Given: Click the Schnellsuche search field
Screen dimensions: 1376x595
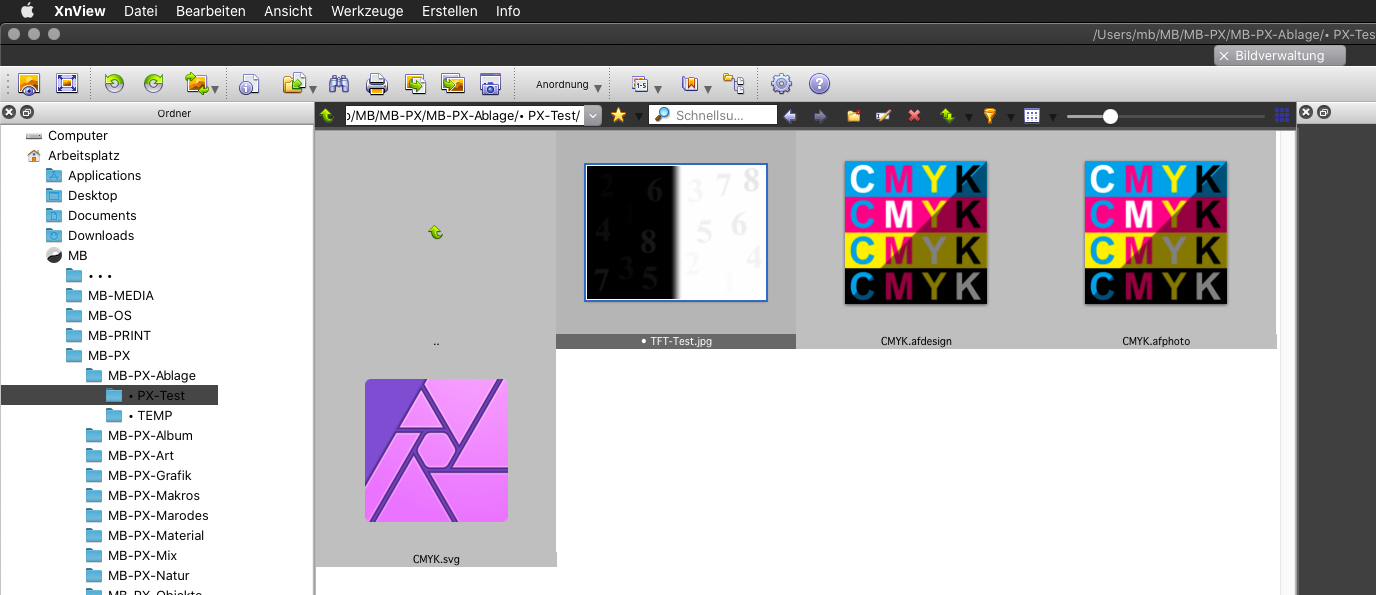Looking at the screenshot, I should pyautogui.click(x=713, y=115).
